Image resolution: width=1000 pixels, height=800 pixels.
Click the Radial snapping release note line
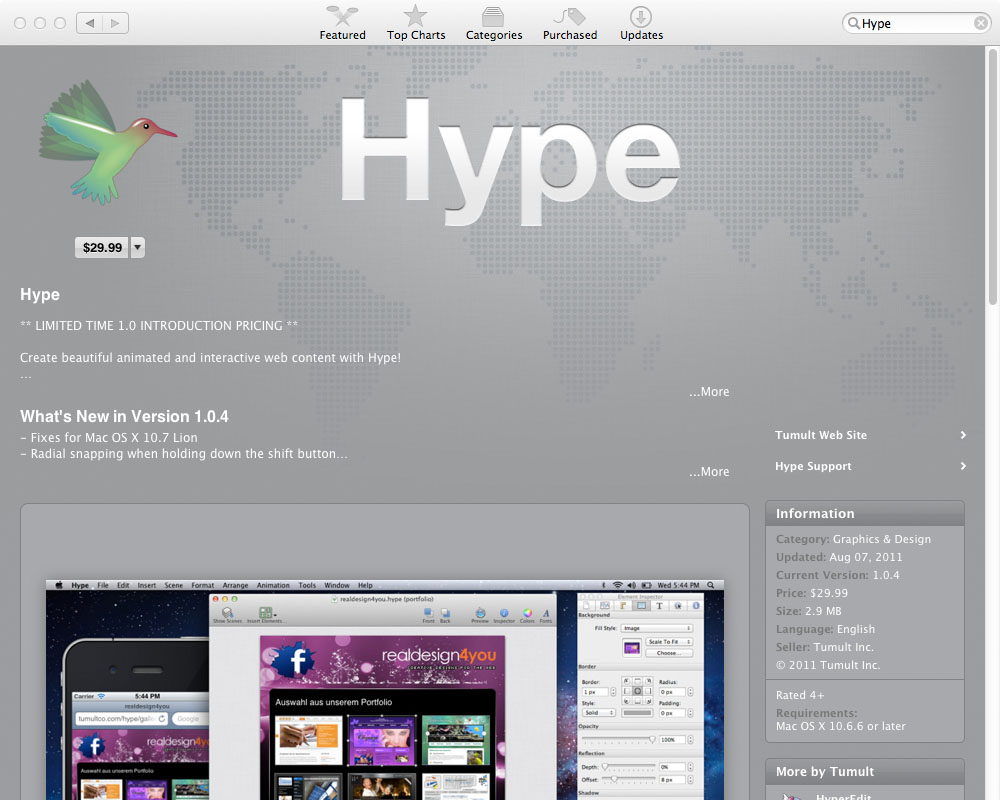tap(184, 454)
